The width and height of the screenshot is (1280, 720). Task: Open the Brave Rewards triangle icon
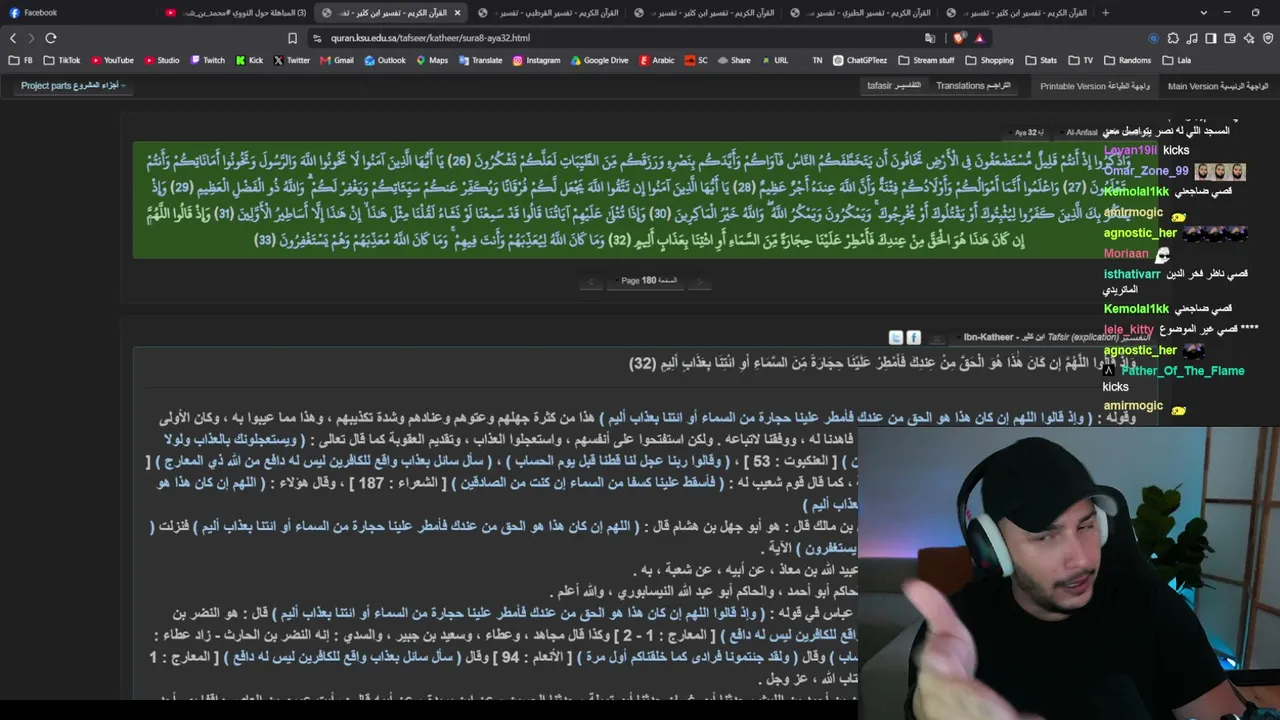tap(979, 38)
